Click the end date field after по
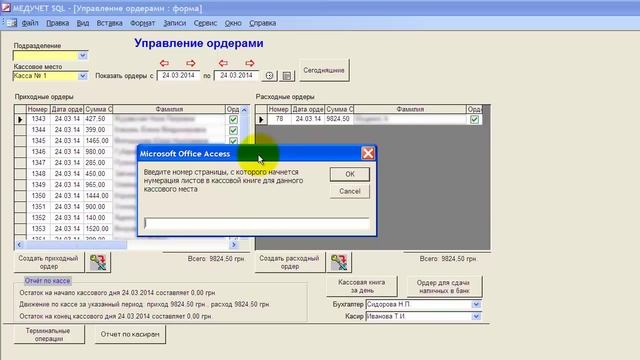The image size is (640, 360). pos(236,76)
